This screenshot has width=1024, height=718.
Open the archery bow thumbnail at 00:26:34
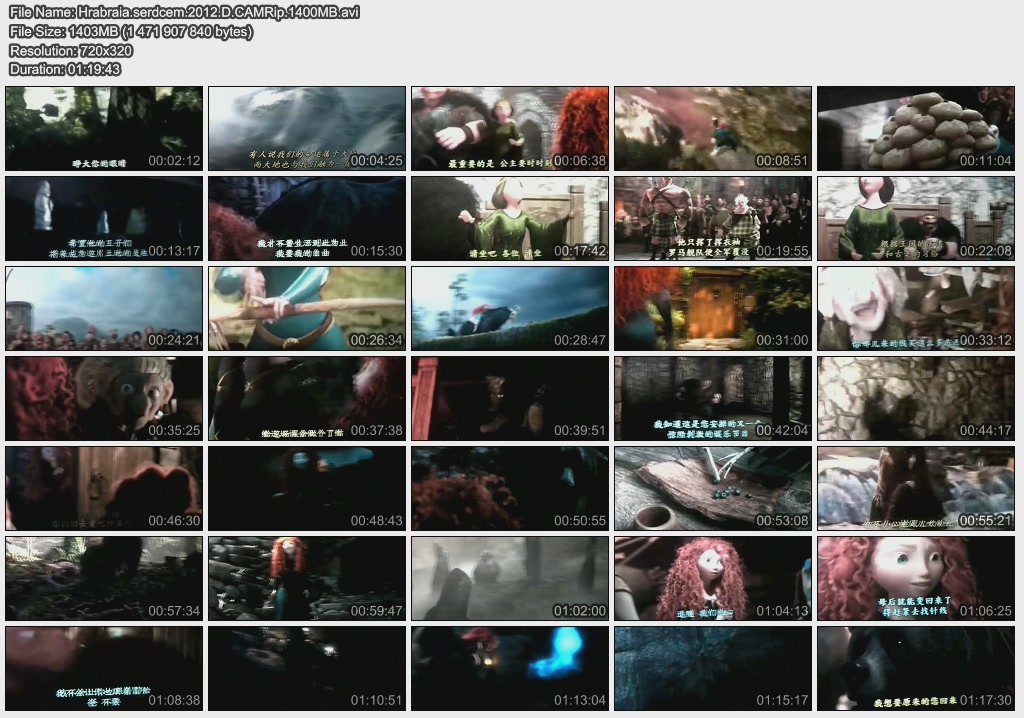pyautogui.click(x=307, y=308)
